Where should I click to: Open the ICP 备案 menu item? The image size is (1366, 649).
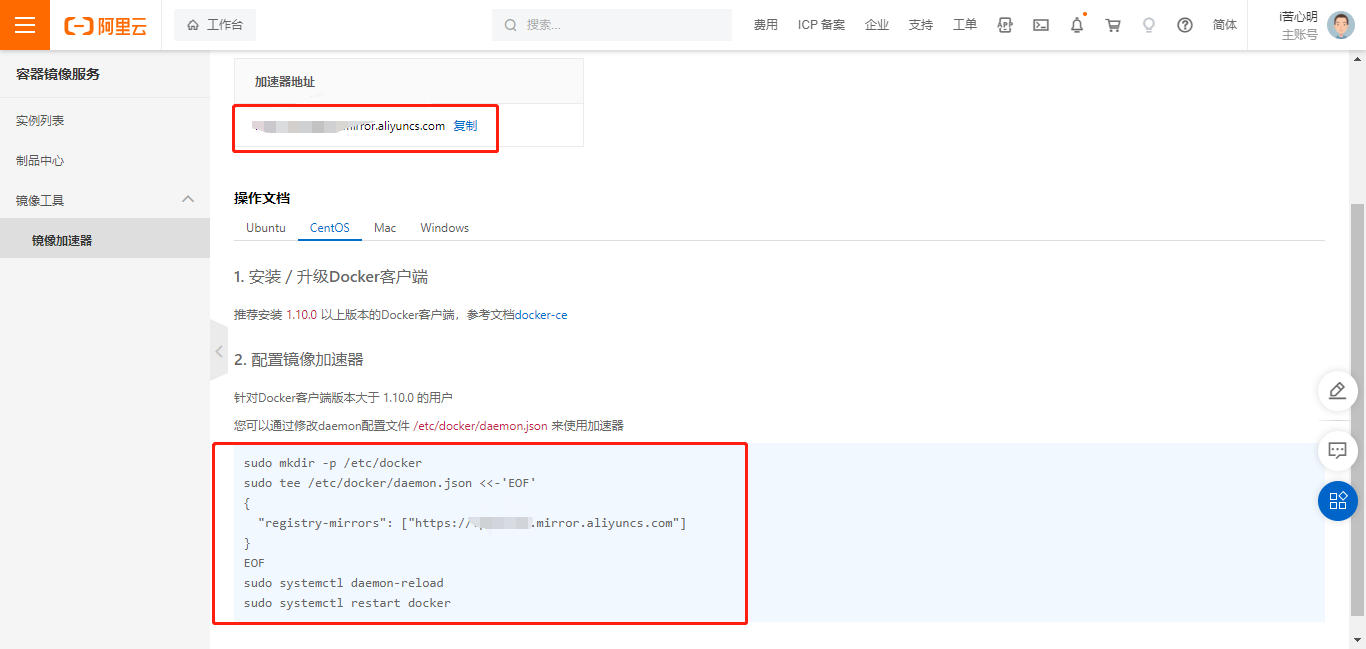tap(821, 25)
